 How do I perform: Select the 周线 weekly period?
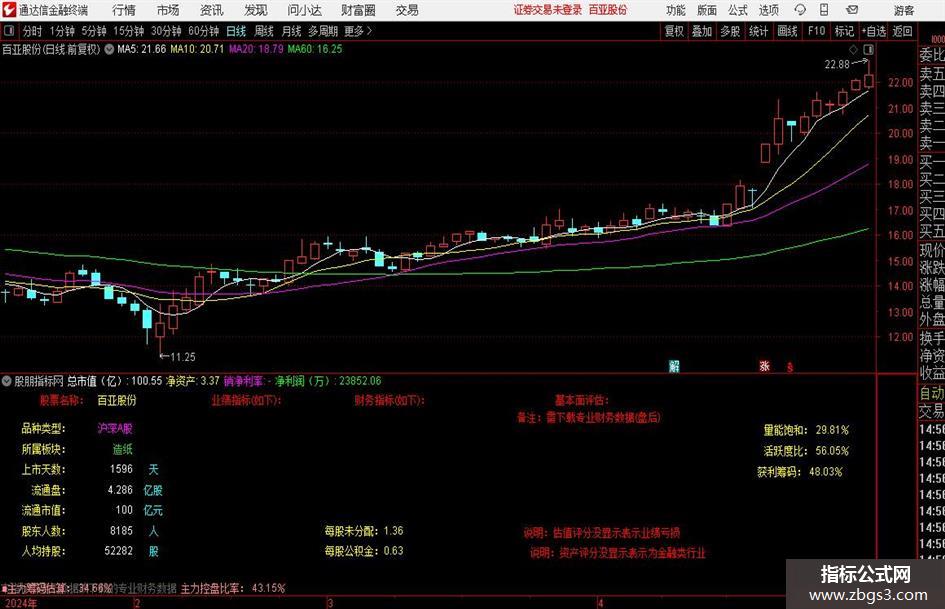click(263, 31)
